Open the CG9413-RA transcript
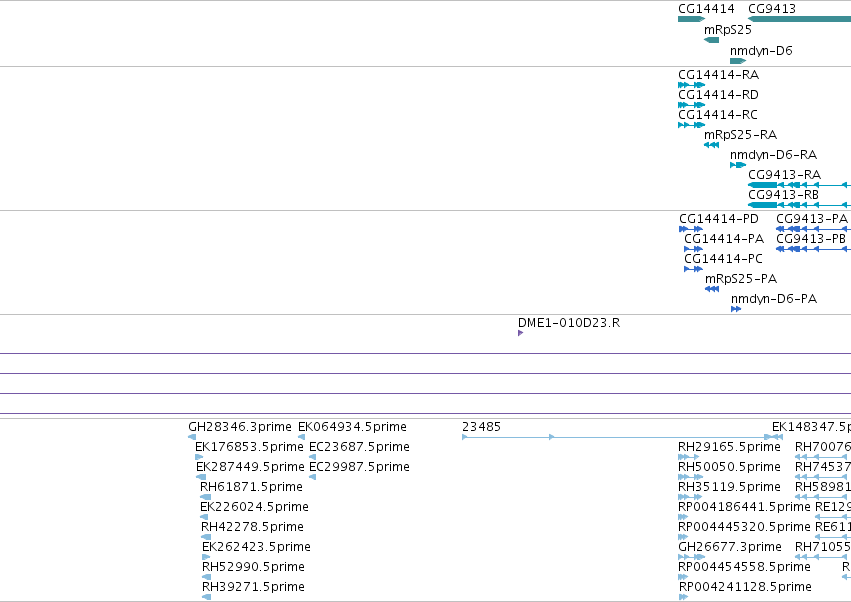Viewport: 851px width, 602px height. [x=799, y=186]
